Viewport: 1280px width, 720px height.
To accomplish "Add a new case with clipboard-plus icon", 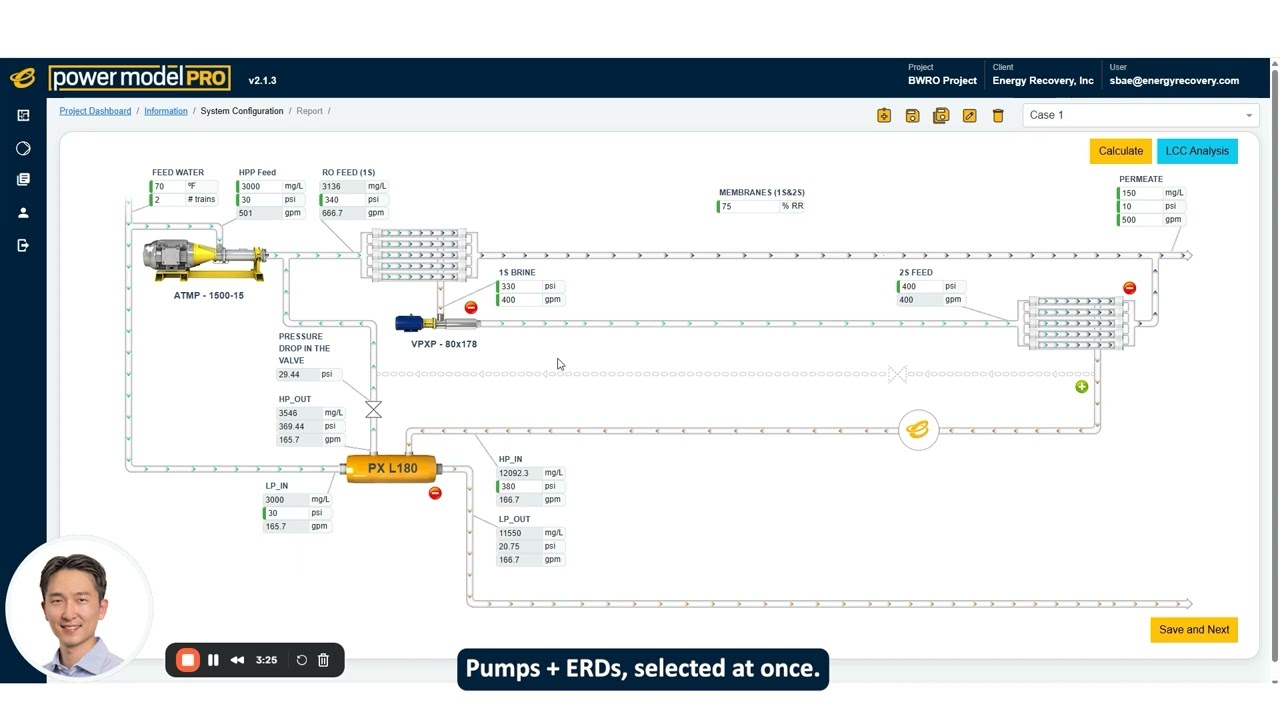I will coord(884,116).
